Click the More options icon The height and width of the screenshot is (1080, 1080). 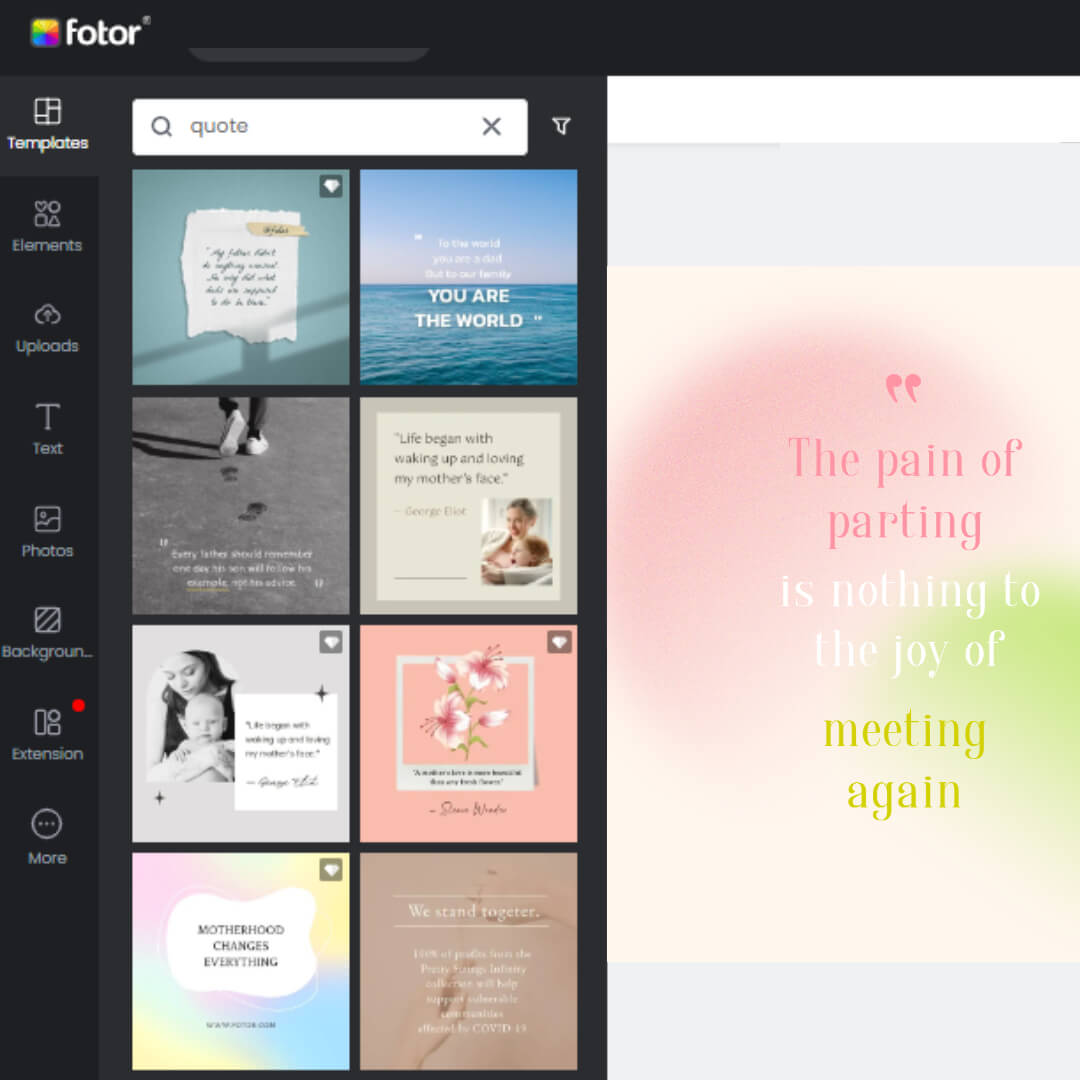[47, 838]
